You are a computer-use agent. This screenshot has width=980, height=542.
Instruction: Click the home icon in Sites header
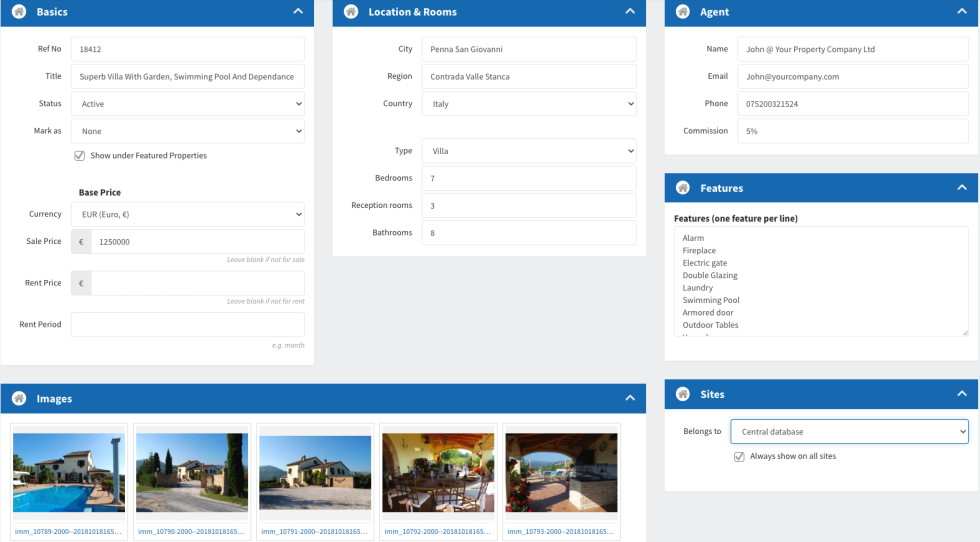coord(683,394)
